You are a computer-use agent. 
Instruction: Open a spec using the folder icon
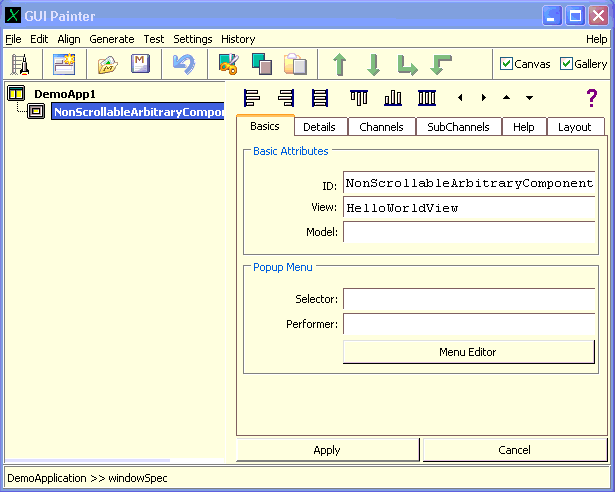pyautogui.click(x=107, y=64)
